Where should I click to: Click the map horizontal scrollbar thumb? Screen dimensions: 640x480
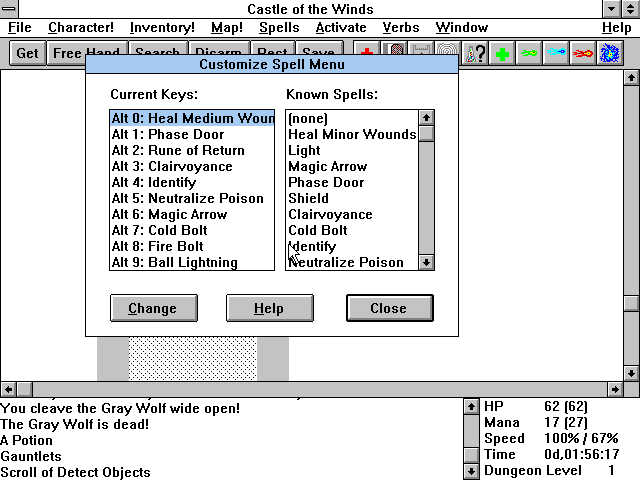coord(24,389)
